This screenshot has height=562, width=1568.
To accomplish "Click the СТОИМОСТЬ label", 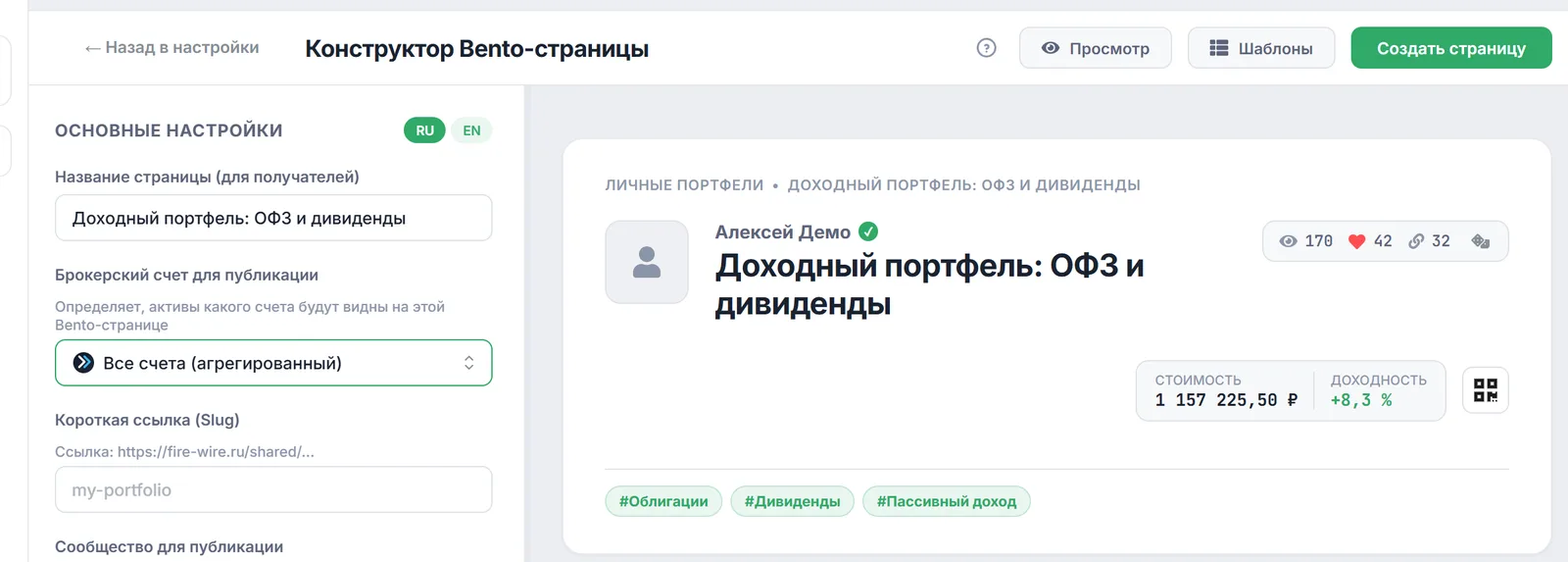I will [1198, 380].
